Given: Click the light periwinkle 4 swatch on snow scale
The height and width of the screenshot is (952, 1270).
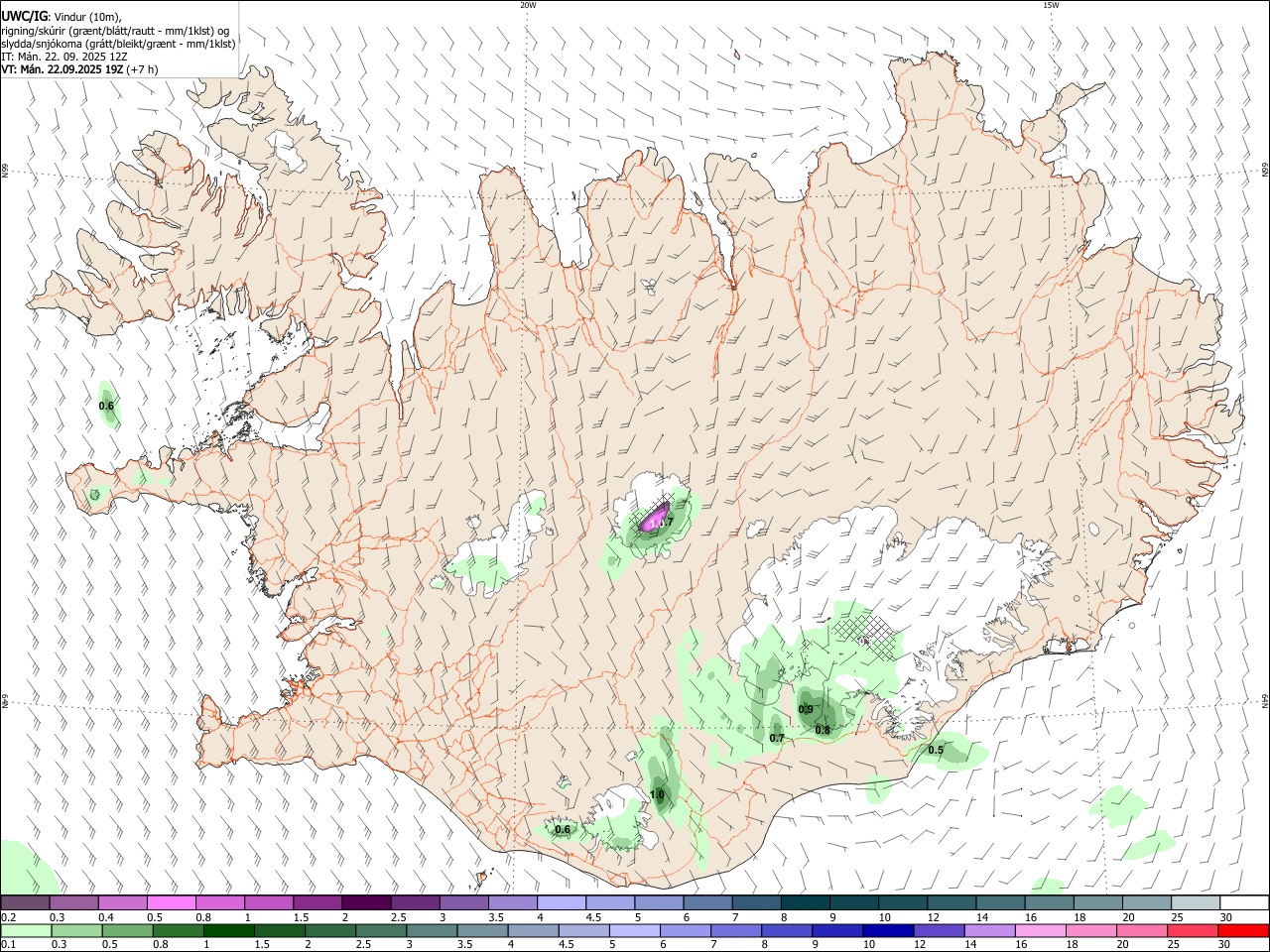Looking at the screenshot, I should (561, 902).
